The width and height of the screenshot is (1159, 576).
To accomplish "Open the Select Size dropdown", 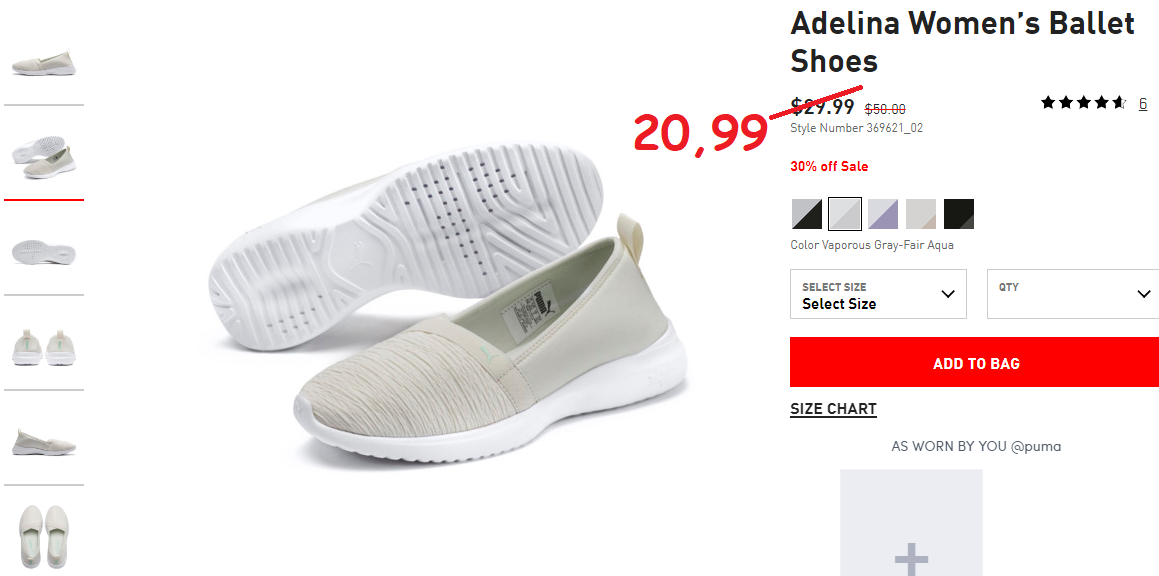I will point(878,294).
